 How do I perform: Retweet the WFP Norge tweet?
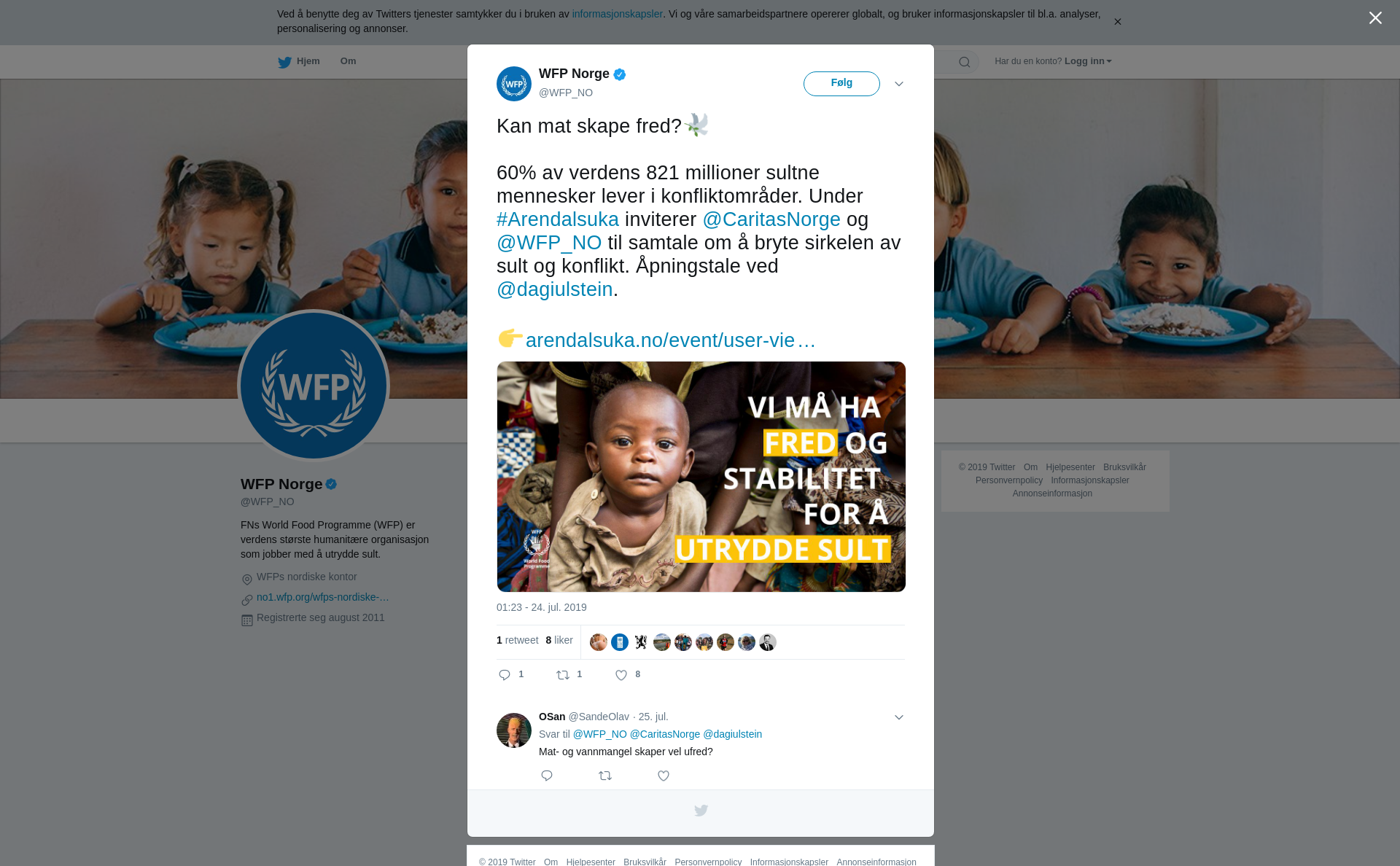pos(563,675)
